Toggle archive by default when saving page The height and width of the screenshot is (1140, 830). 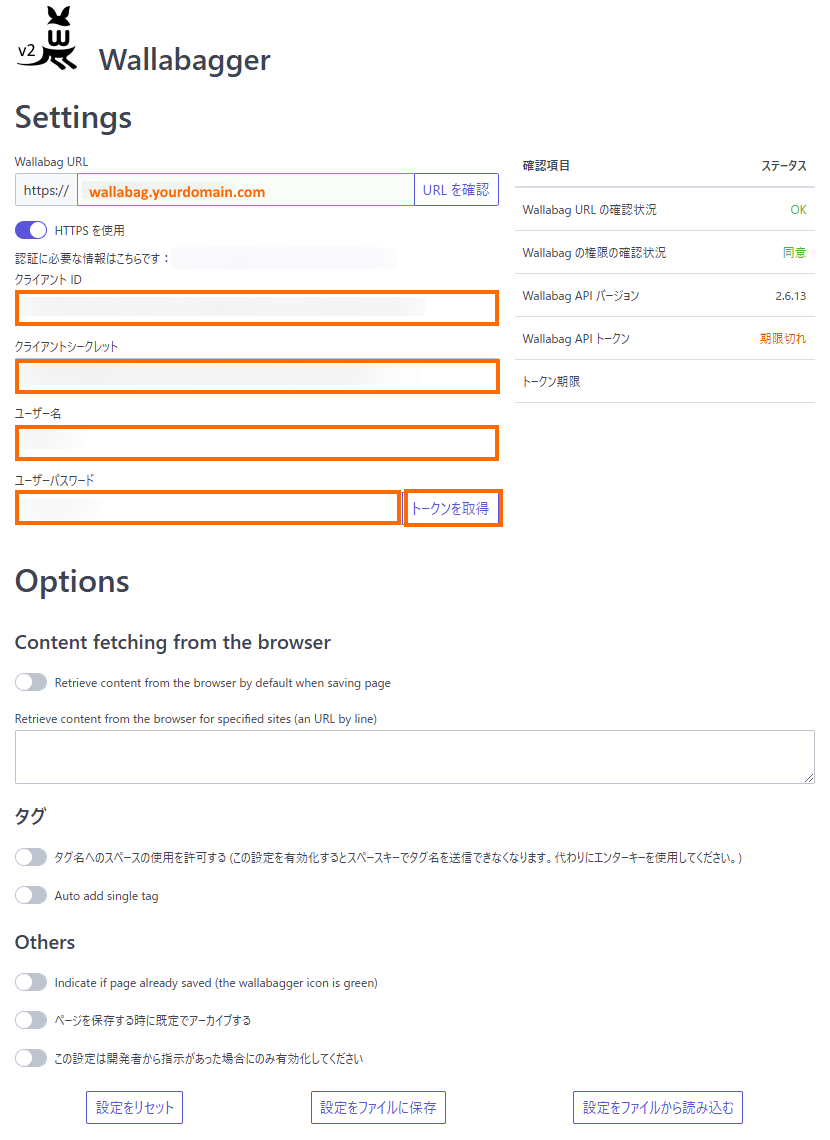(31, 1020)
